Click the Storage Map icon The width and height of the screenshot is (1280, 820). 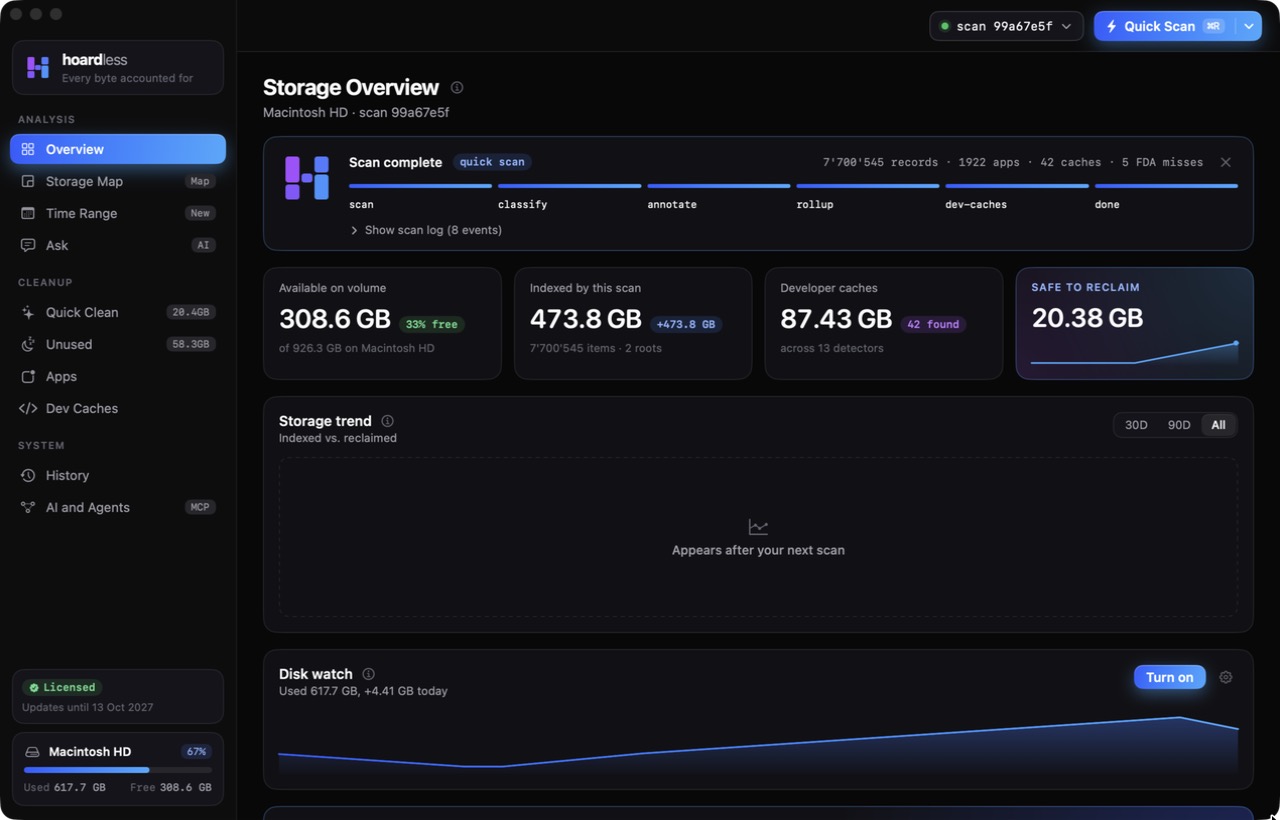[28, 181]
